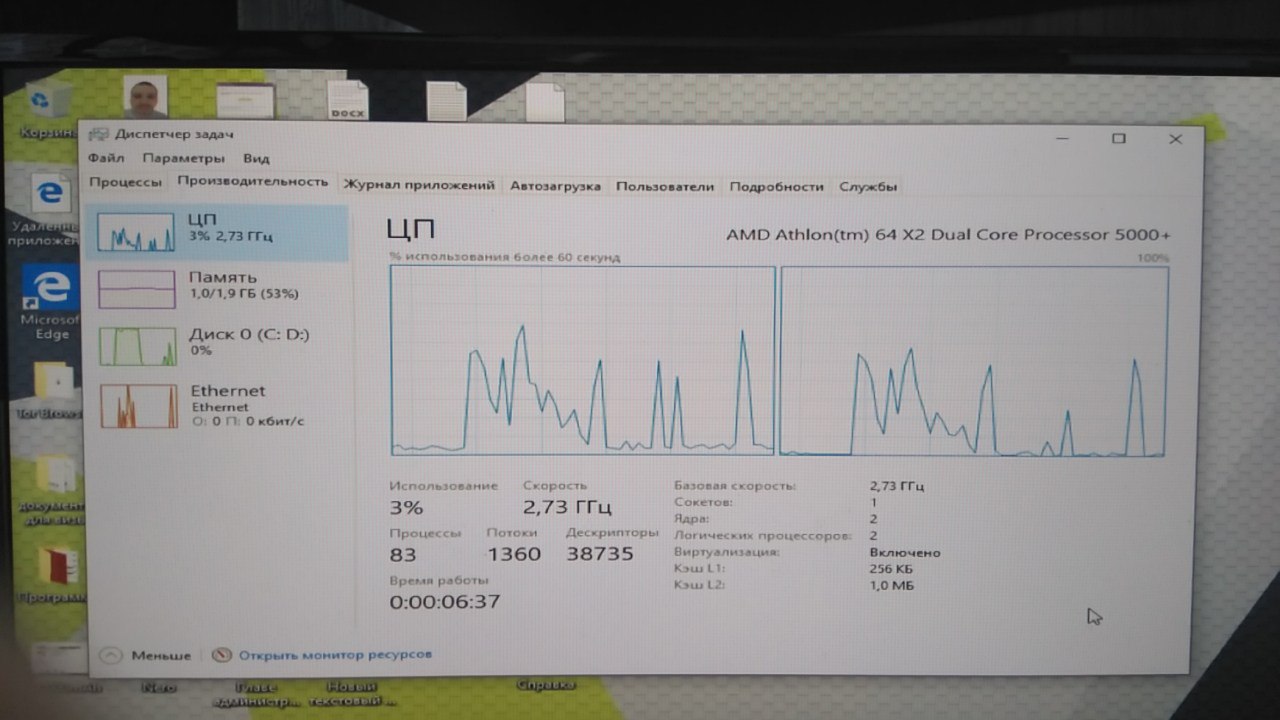This screenshot has height=720, width=1280.
Task: Click the AMD Athlon processor name text
Action: 948,235
